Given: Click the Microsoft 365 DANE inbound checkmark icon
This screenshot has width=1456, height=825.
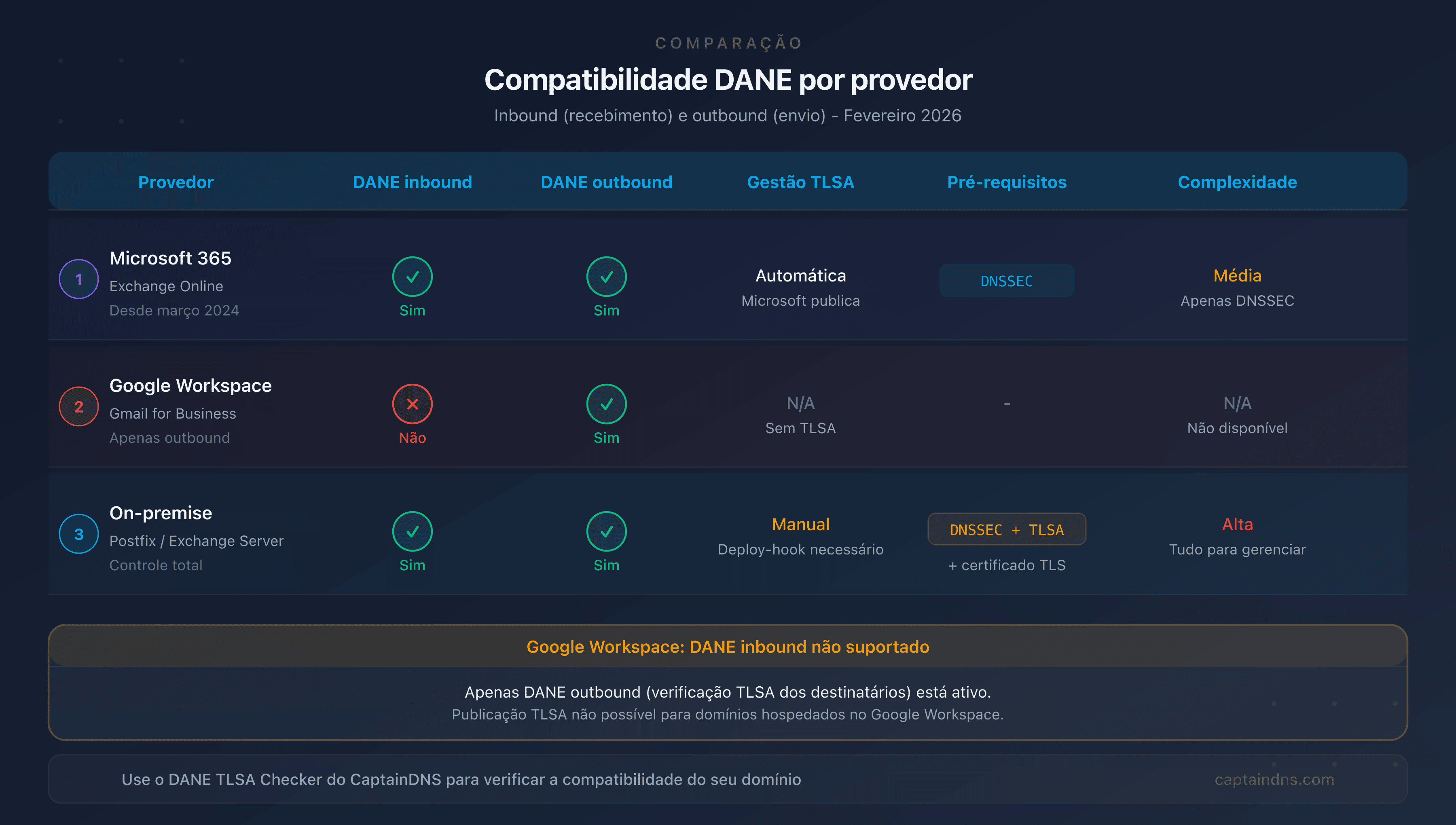Looking at the screenshot, I should coord(413,277).
